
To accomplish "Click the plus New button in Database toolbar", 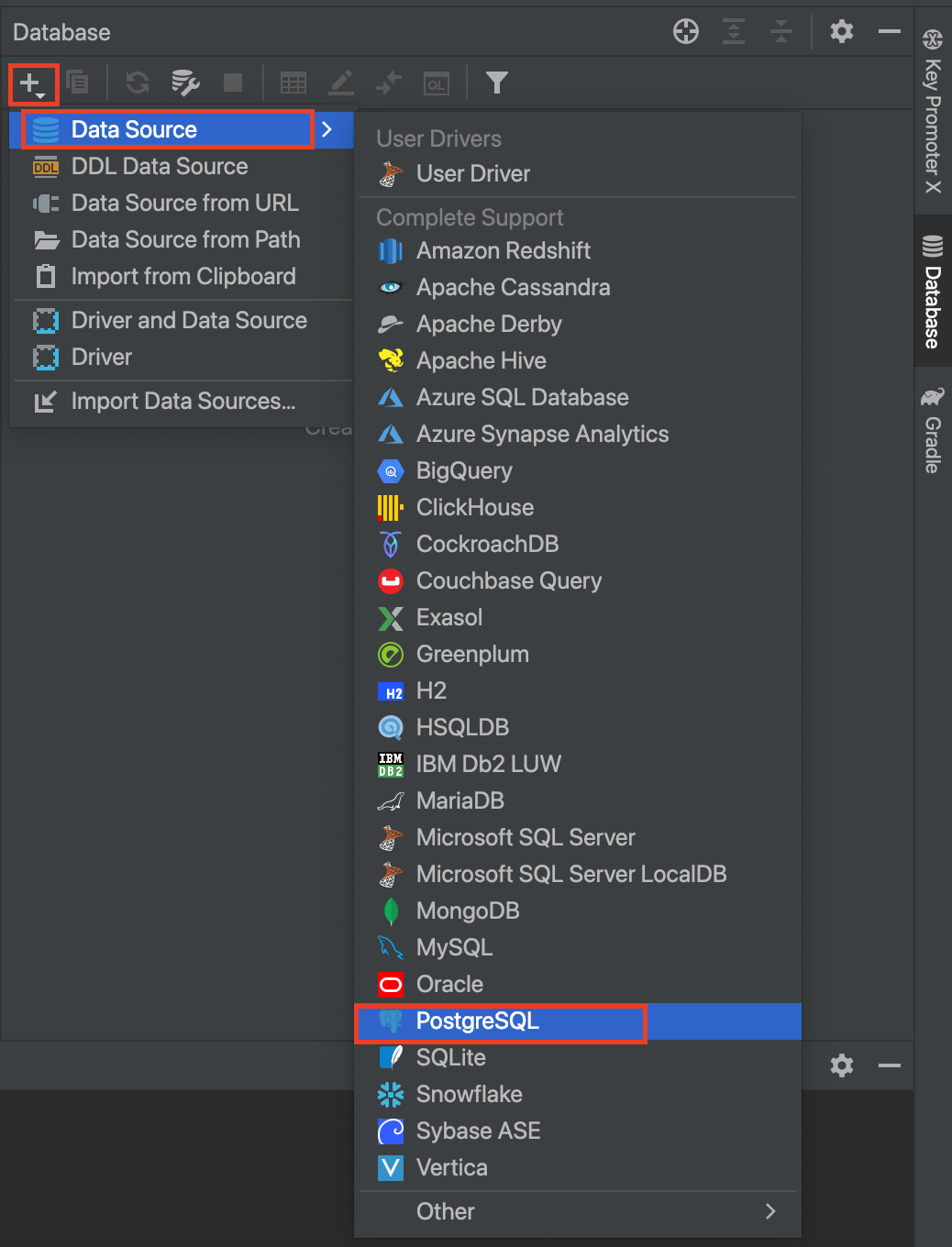I will coord(33,83).
